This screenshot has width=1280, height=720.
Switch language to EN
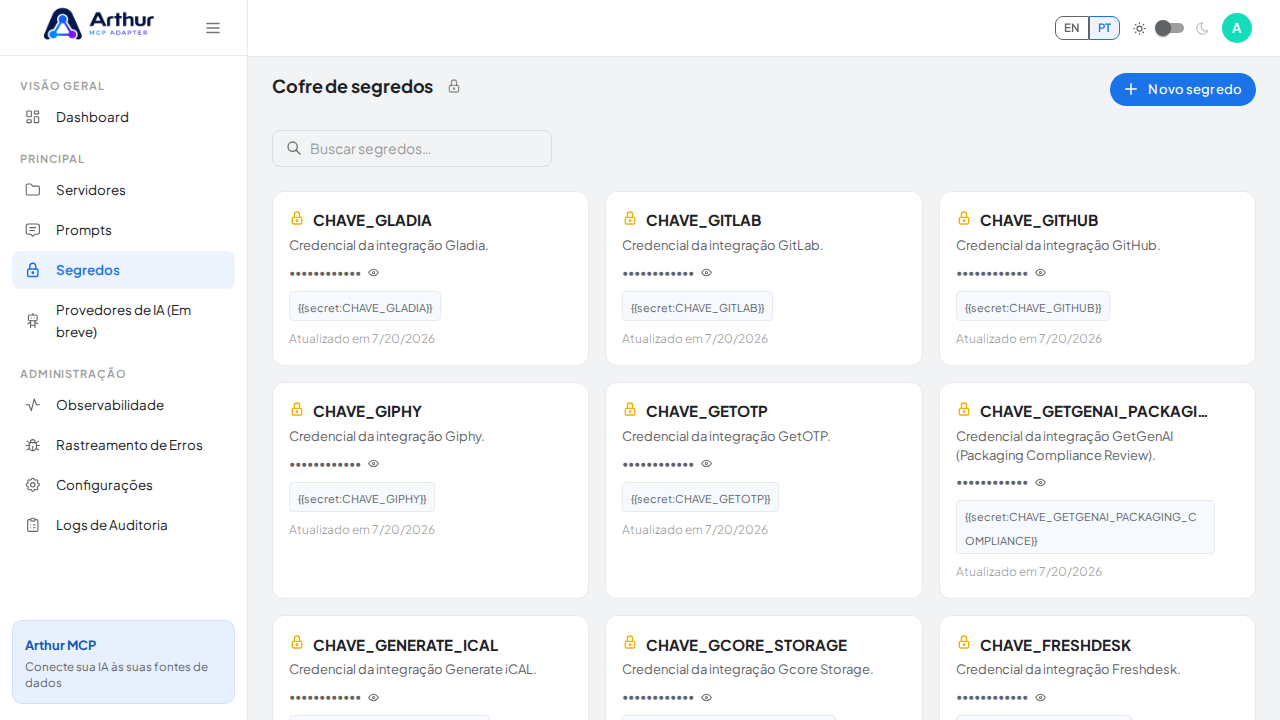1072,28
